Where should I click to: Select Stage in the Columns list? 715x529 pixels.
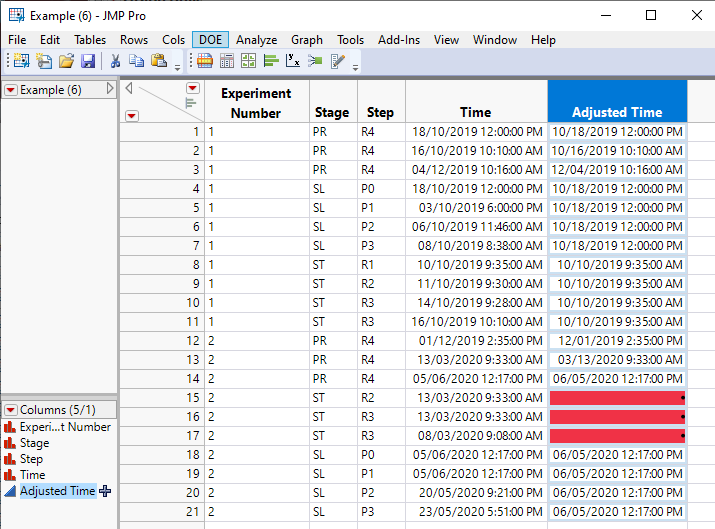coord(35,443)
